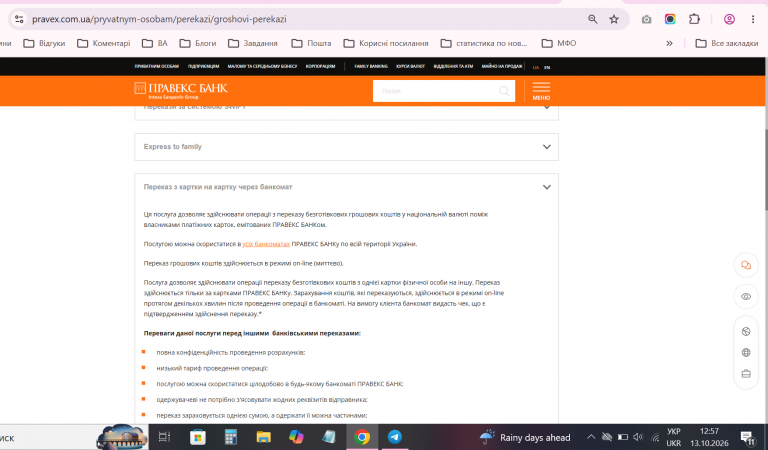
Task: Open the Блоги bookmarks folder
Action: [198, 43]
